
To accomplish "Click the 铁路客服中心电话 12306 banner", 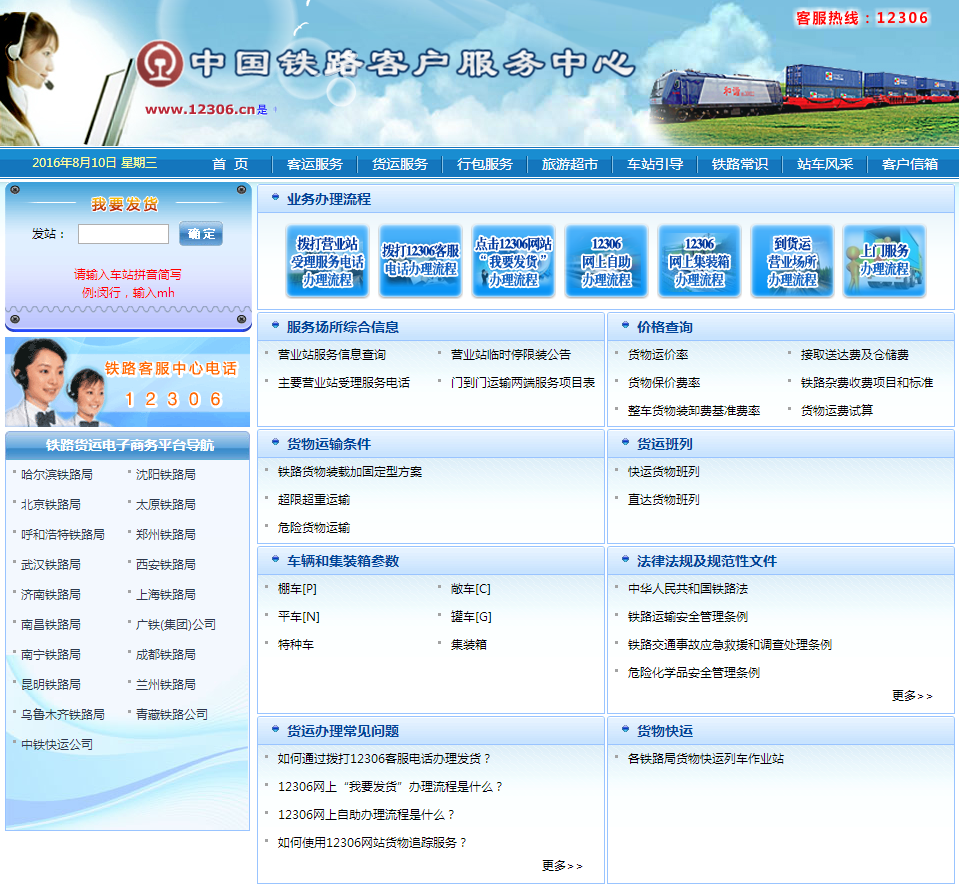I will pos(128,382).
